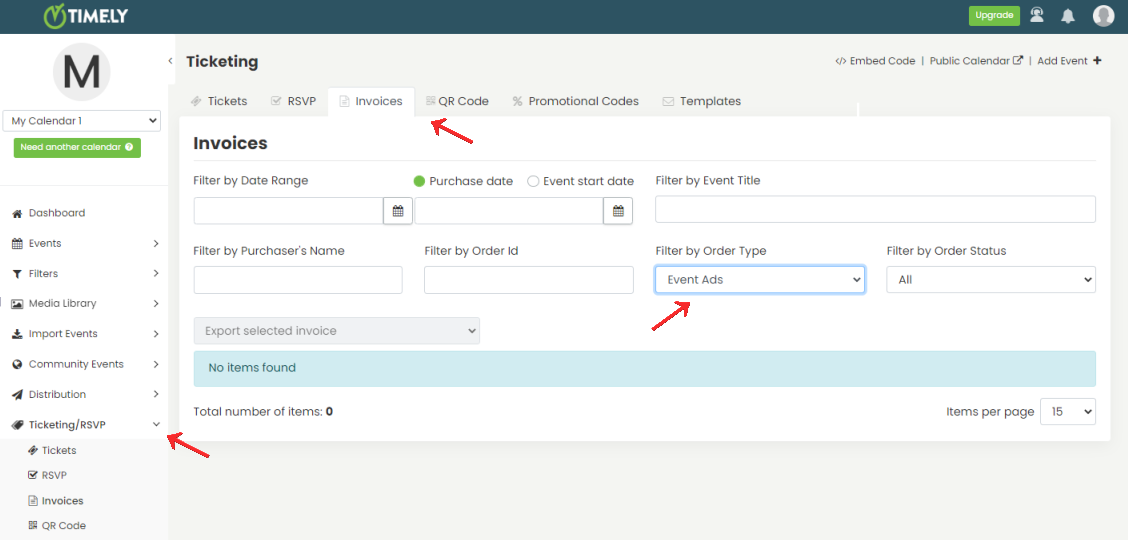
Task: Click the start date range input field
Action: click(288, 211)
